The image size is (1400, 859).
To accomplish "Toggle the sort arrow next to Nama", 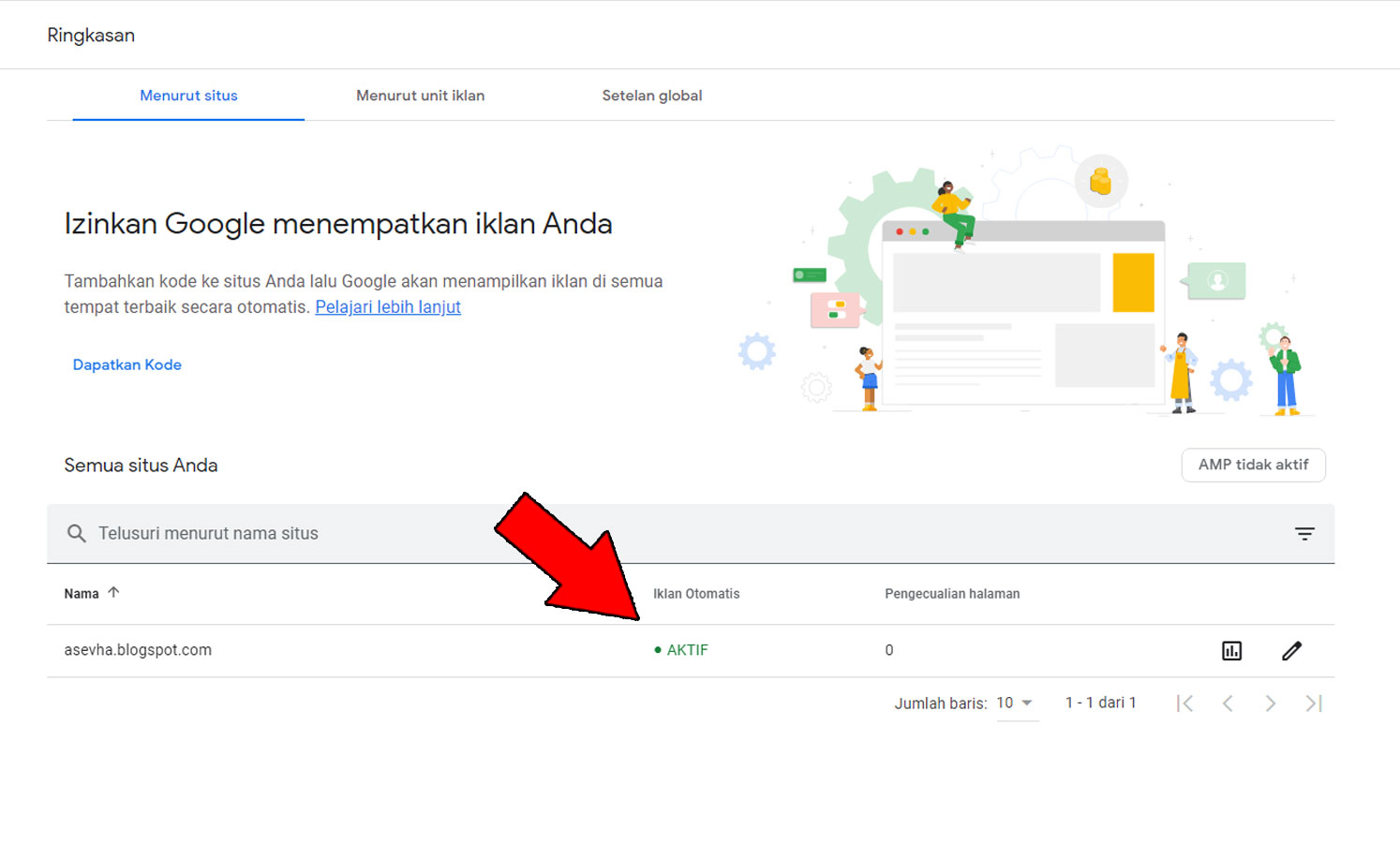I will pos(114,591).
